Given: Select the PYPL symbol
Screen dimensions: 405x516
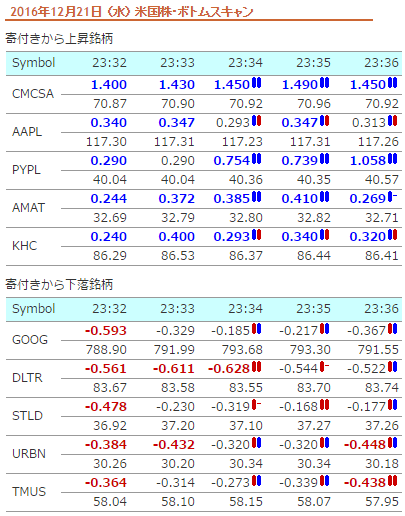Looking at the screenshot, I should pyautogui.click(x=26, y=170).
